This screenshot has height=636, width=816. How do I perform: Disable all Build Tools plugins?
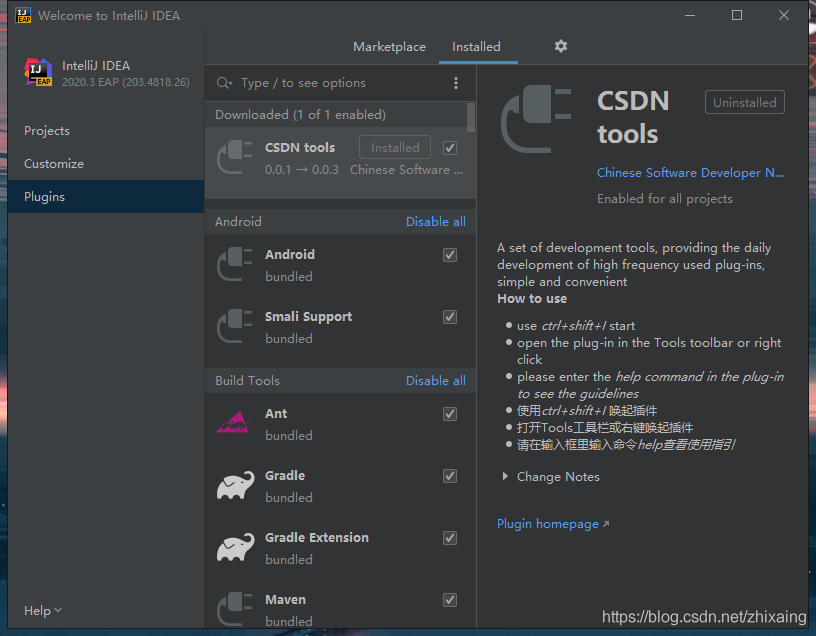[436, 380]
